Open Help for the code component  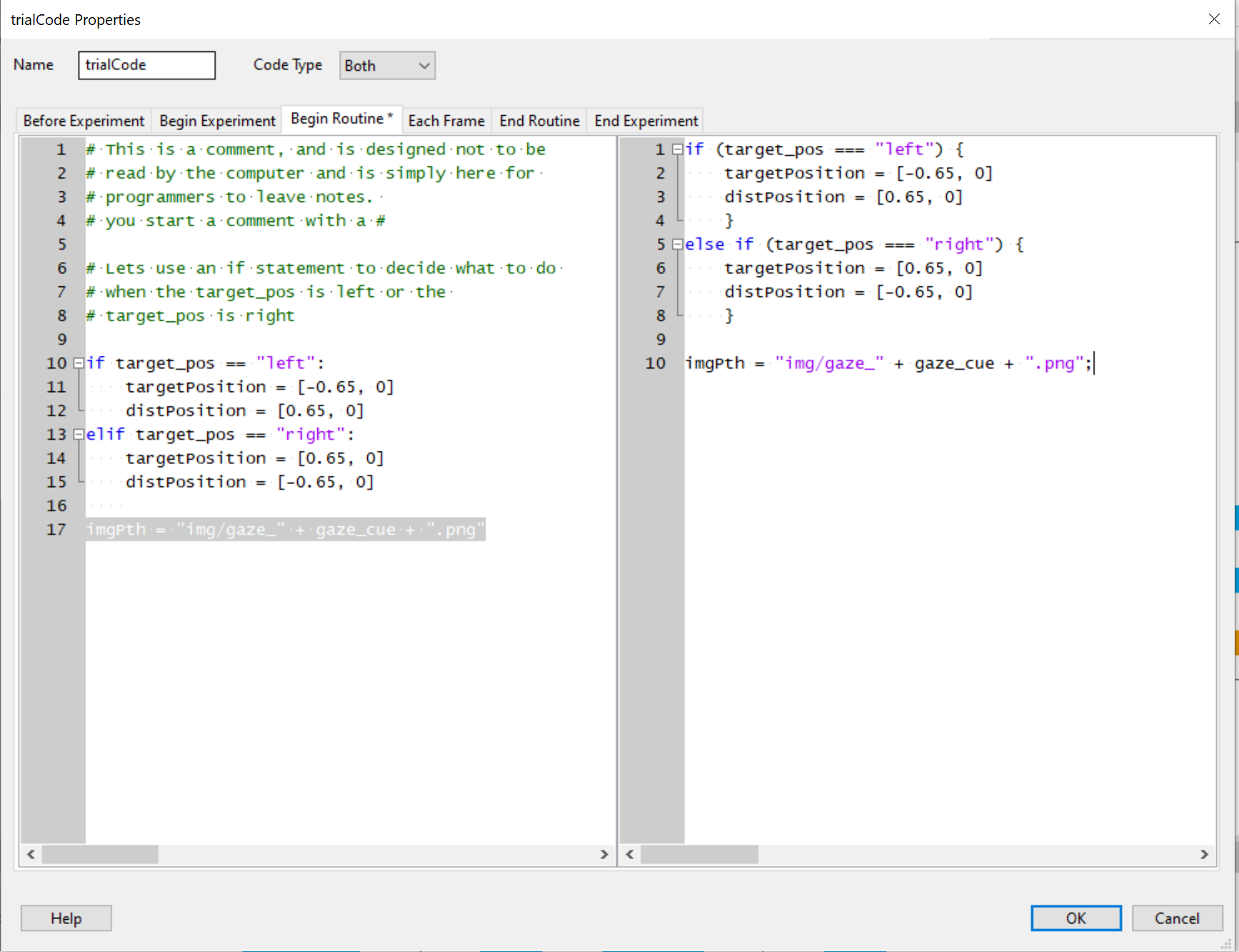66,918
